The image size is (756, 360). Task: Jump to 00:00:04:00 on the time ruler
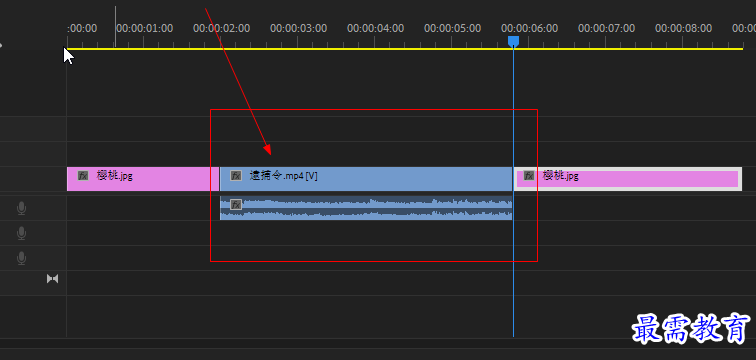[376, 28]
